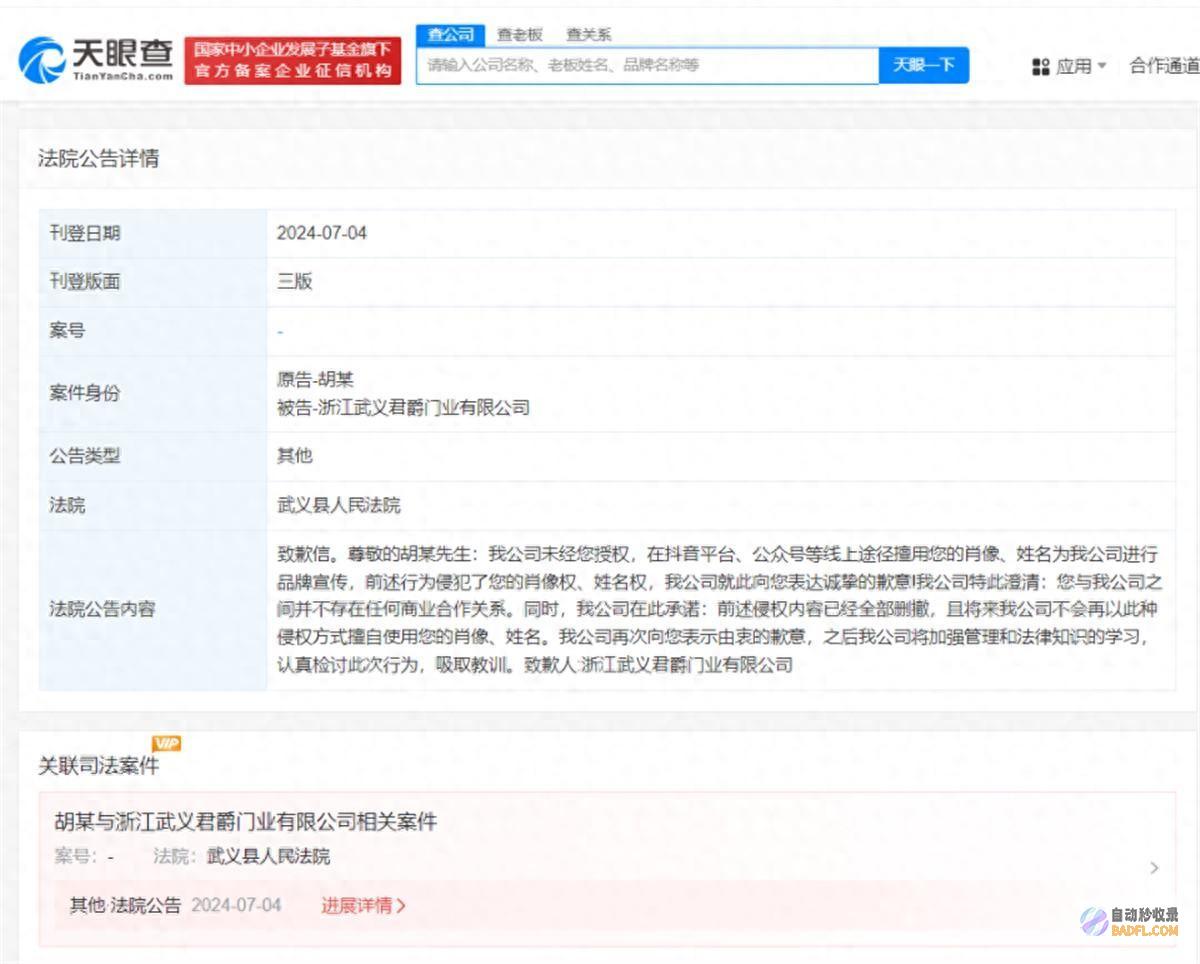Expand case card with right chevron
Image resolution: width=1200 pixels, height=964 pixels.
[1154, 868]
